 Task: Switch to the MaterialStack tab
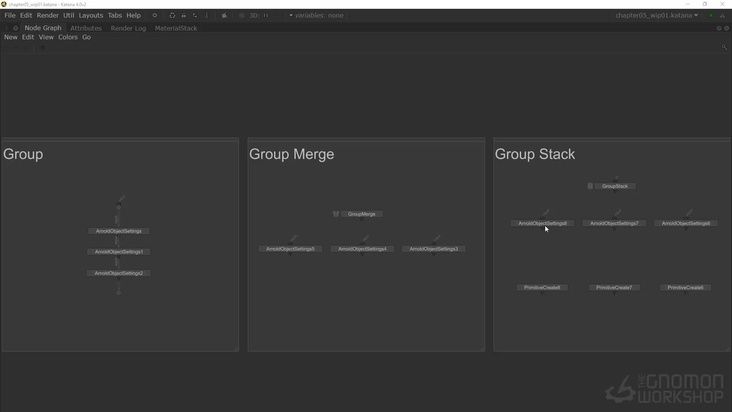(x=176, y=28)
